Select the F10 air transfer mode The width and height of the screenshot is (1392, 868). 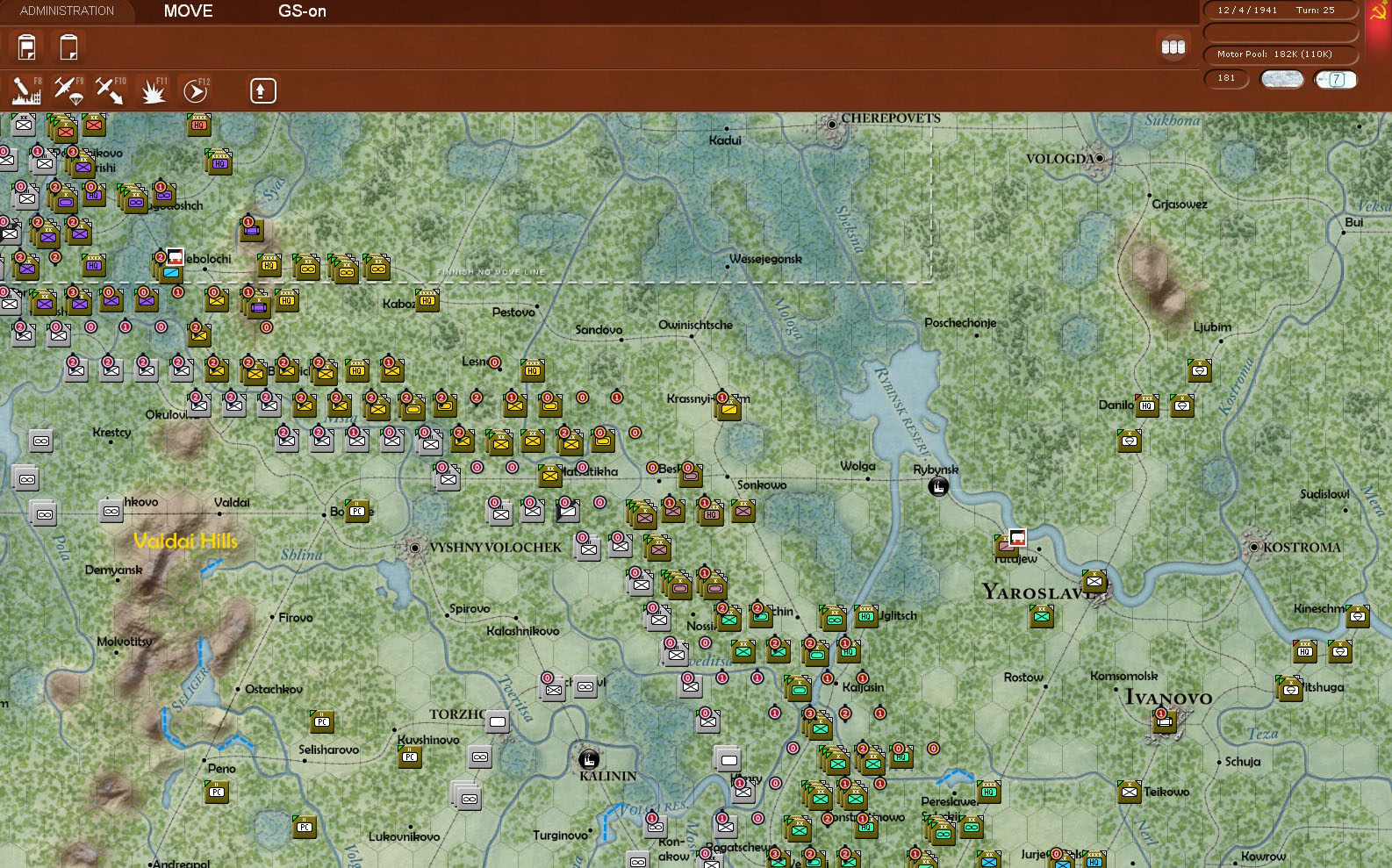111,90
